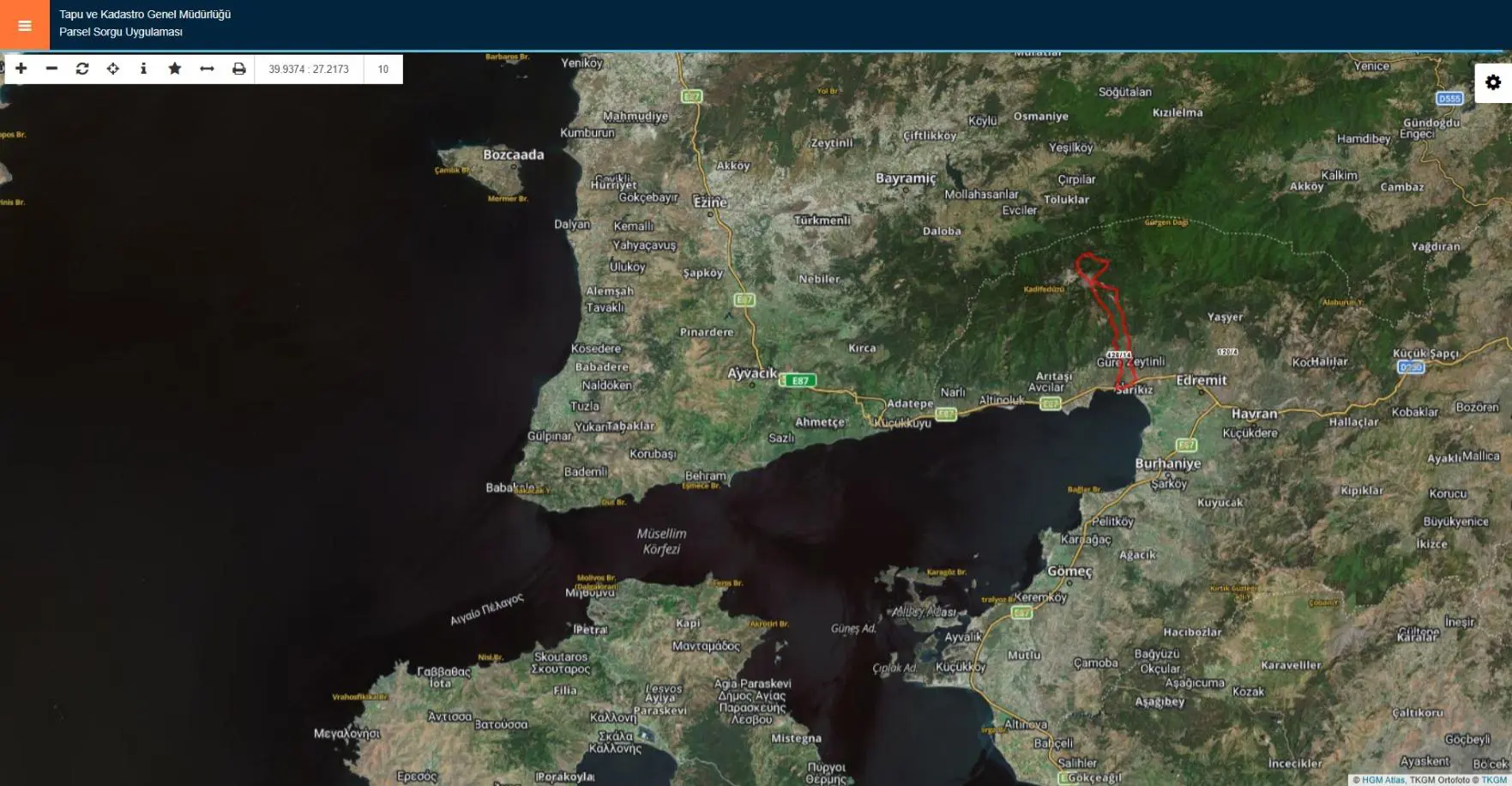
Task: Print the map using the printer icon
Action: 239,69
